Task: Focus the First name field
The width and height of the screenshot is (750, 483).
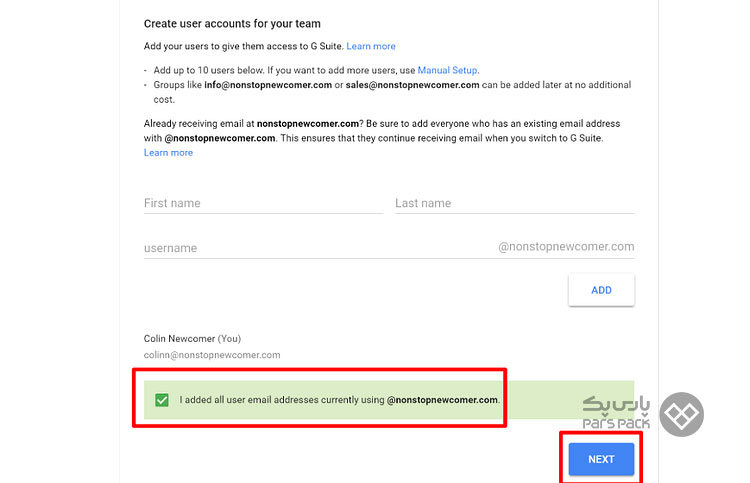Action: point(264,203)
